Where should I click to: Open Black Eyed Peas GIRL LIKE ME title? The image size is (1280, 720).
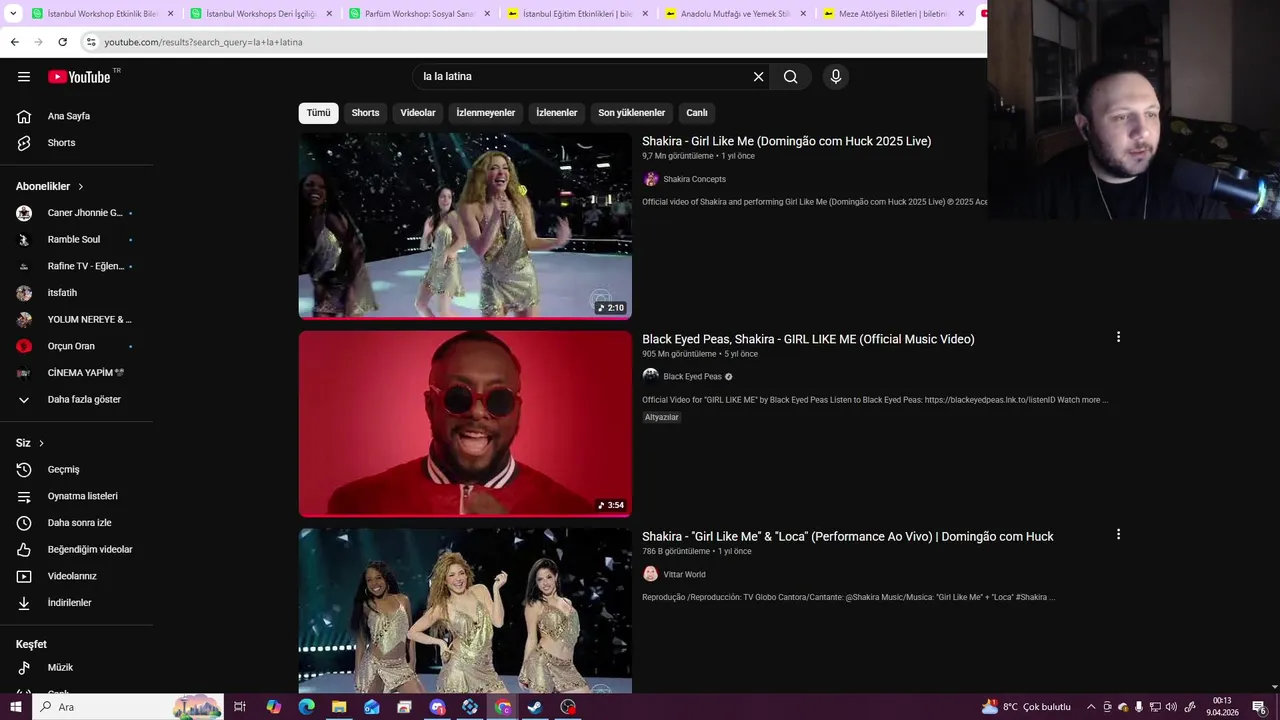click(x=808, y=339)
